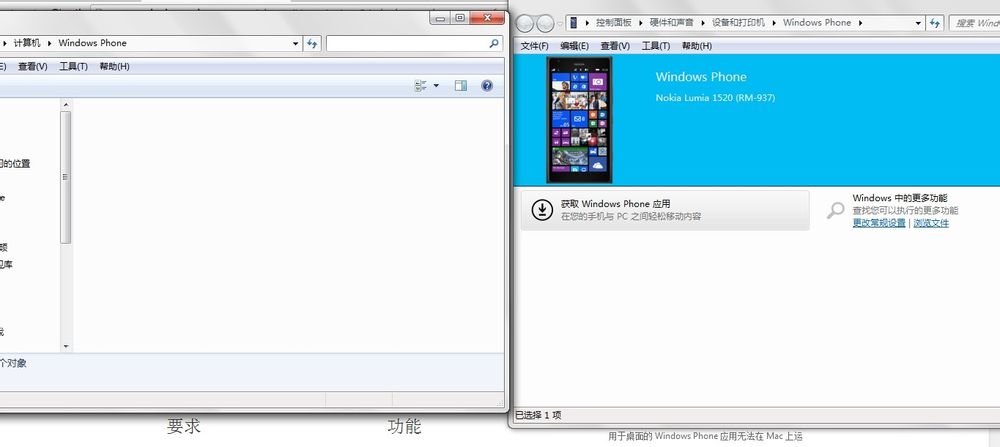1000x447 pixels.
Task: Expand the view options dropdown arrow
Action: tap(436, 85)
